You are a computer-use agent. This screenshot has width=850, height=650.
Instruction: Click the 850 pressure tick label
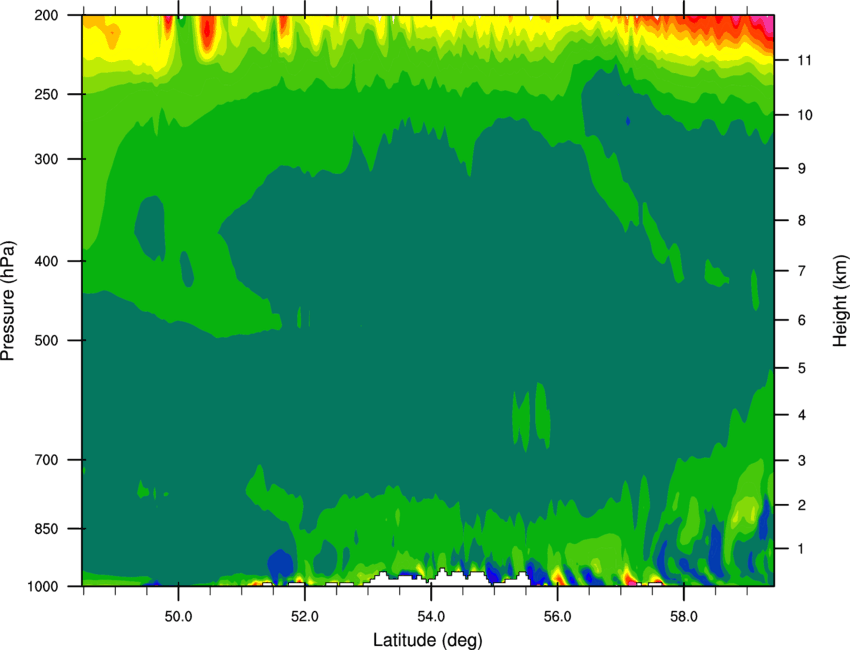[46, 529]
